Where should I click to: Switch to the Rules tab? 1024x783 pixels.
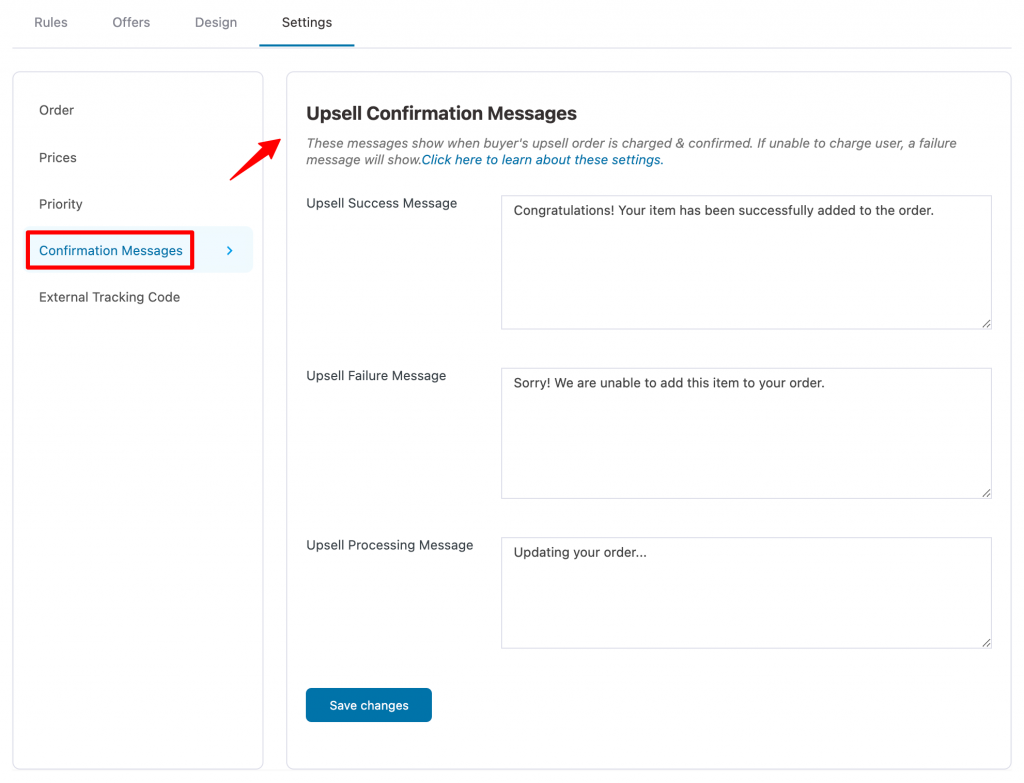pyautogui.click(x=51, y=22)
